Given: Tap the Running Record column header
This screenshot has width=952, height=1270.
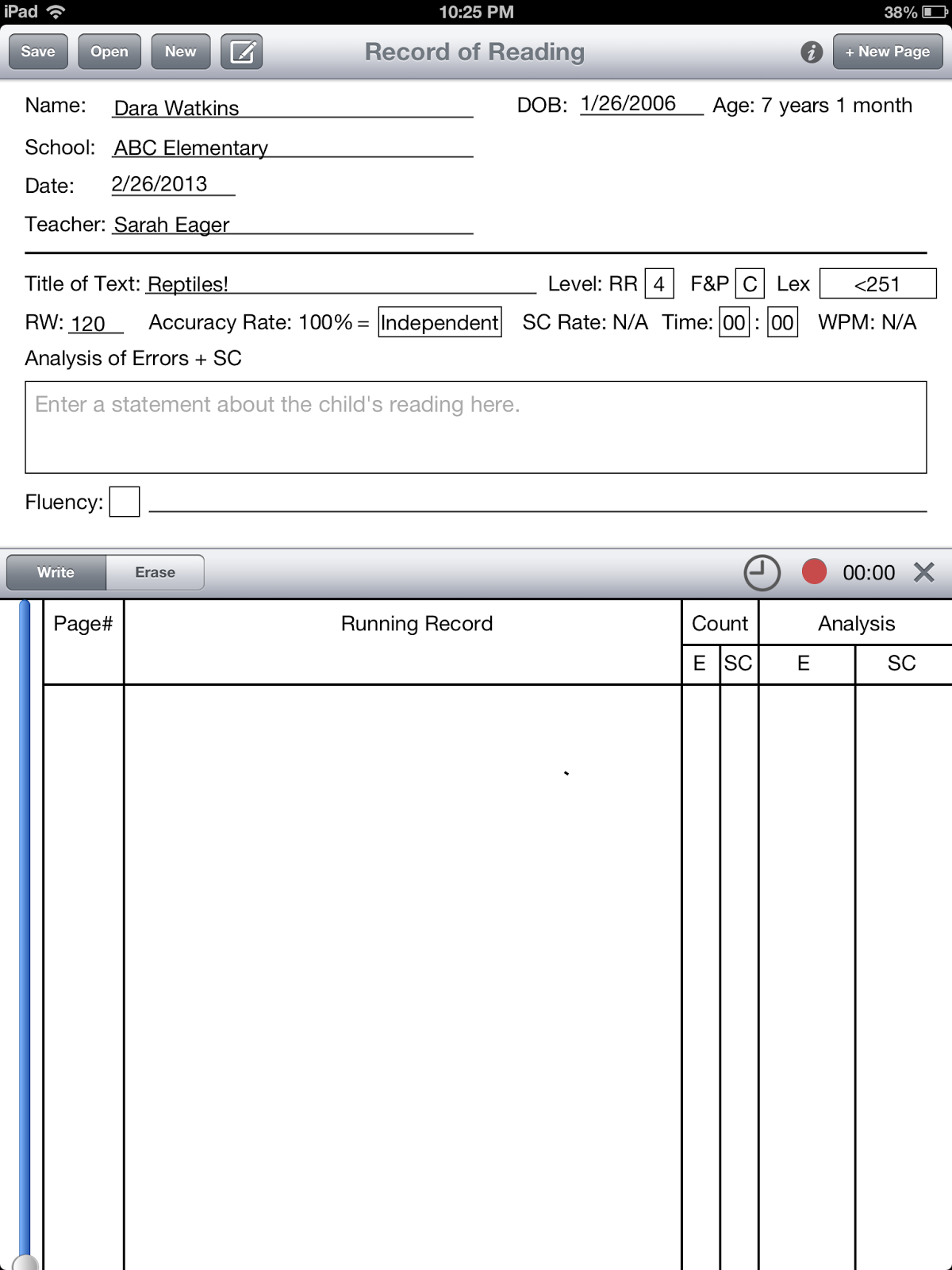Looking at the screenshot, I should [416, 624].
